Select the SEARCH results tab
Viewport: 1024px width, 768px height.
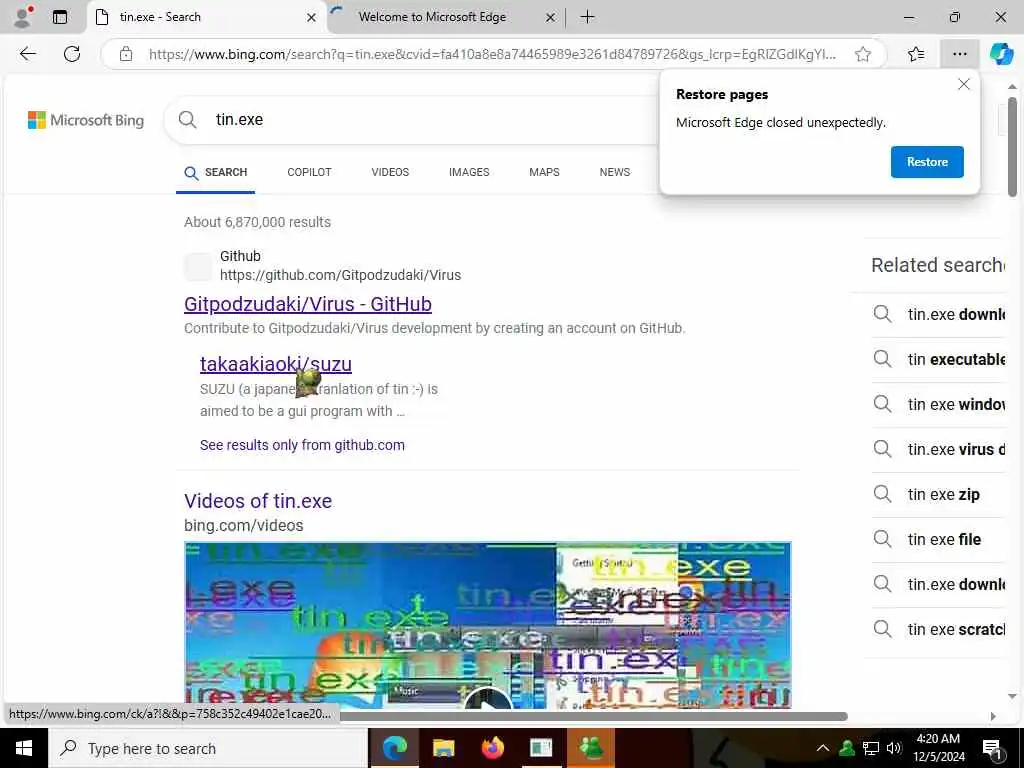click(216, 172)
